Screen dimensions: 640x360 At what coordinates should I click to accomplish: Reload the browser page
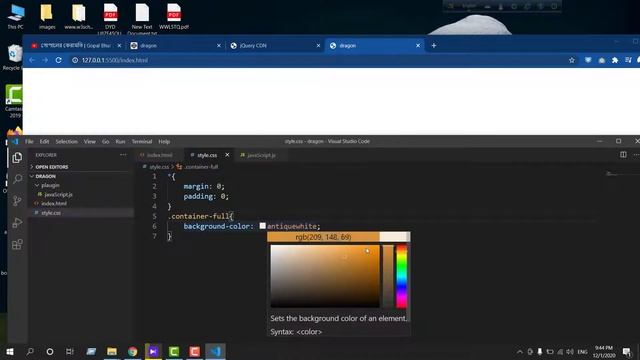pos(58,60)
